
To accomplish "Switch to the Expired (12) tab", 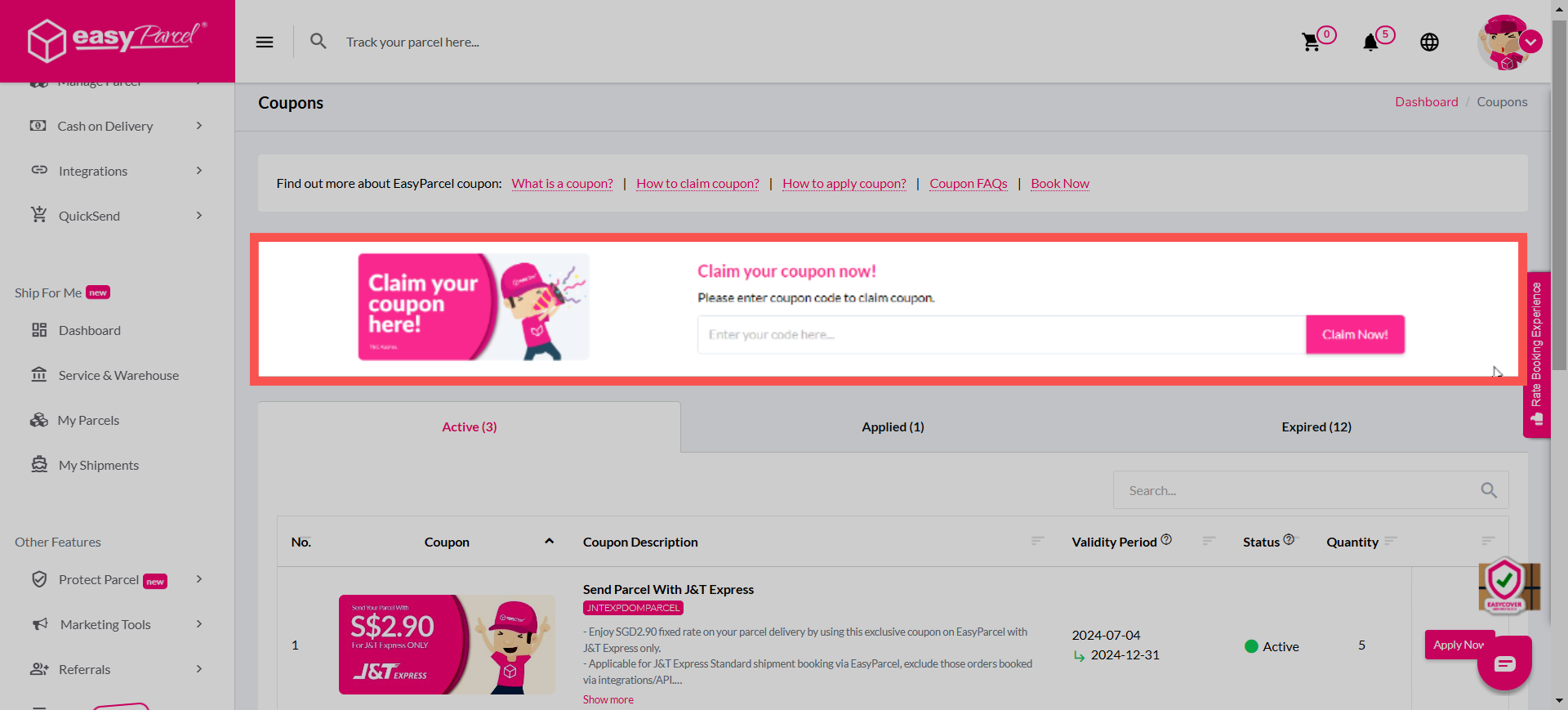I will (1316, 426).
